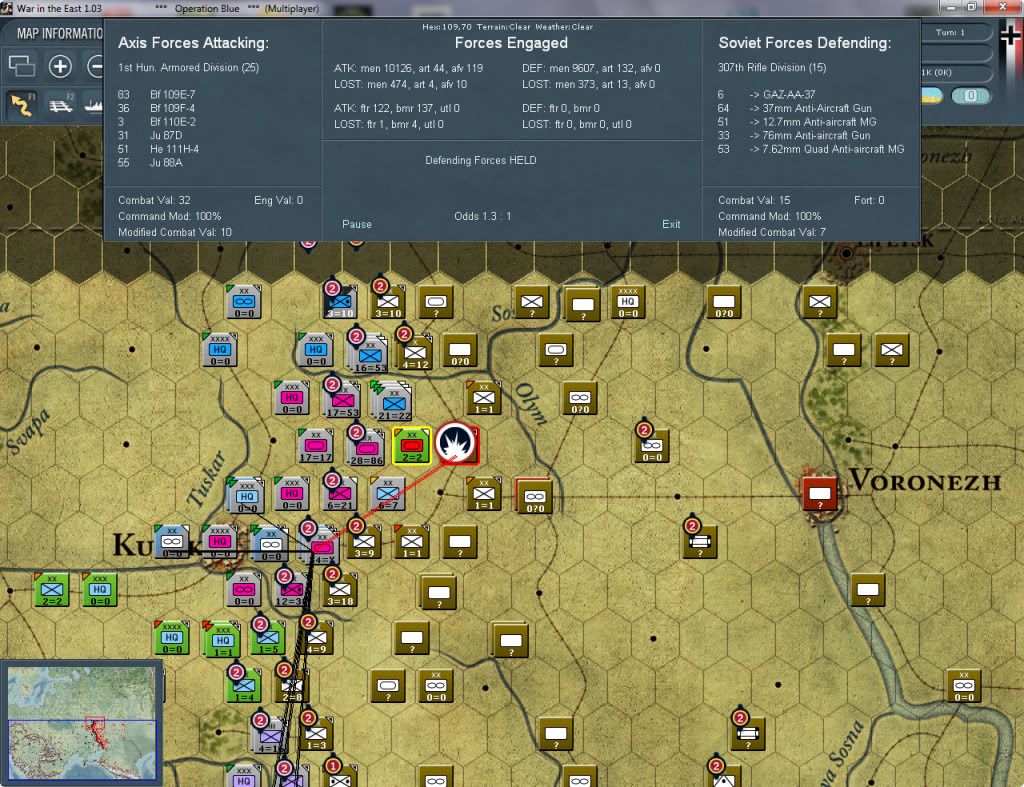
Task: Select the pink 17=17 armored unit
Action: click(315, 446)
